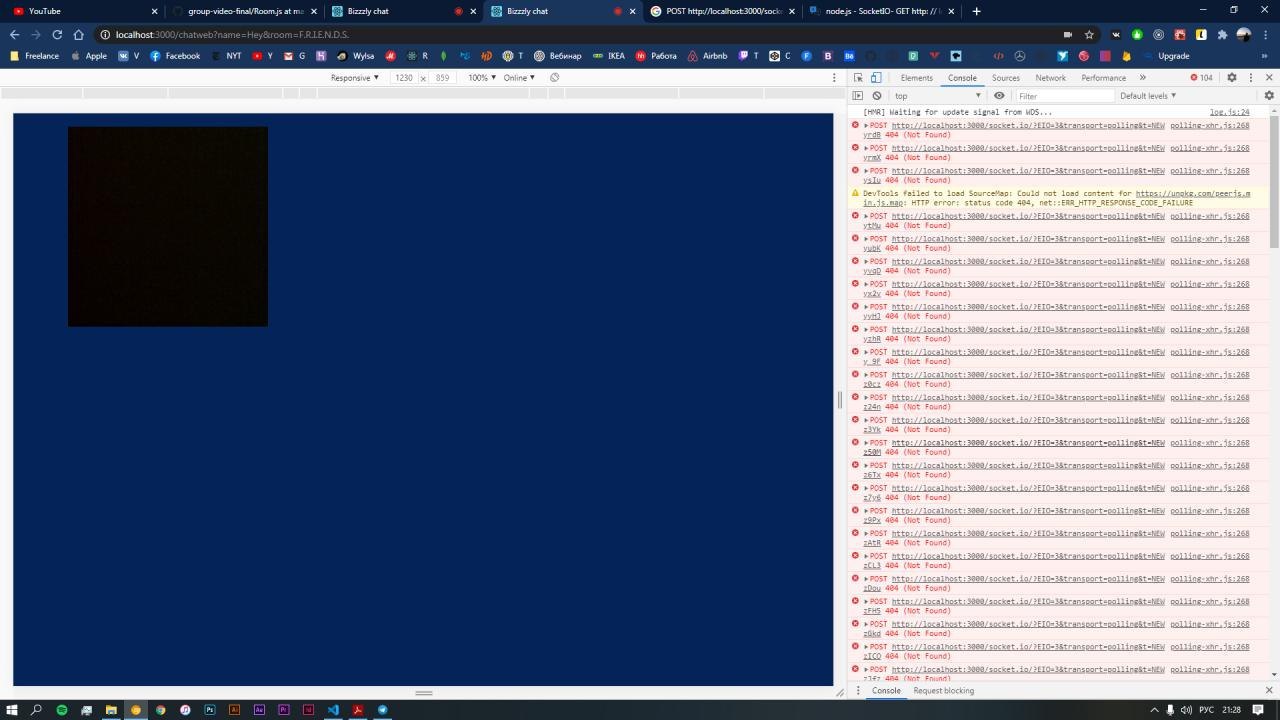Edit the viewport width field 1230
This screenshot has width=1280, height=720.
point(404,77)
